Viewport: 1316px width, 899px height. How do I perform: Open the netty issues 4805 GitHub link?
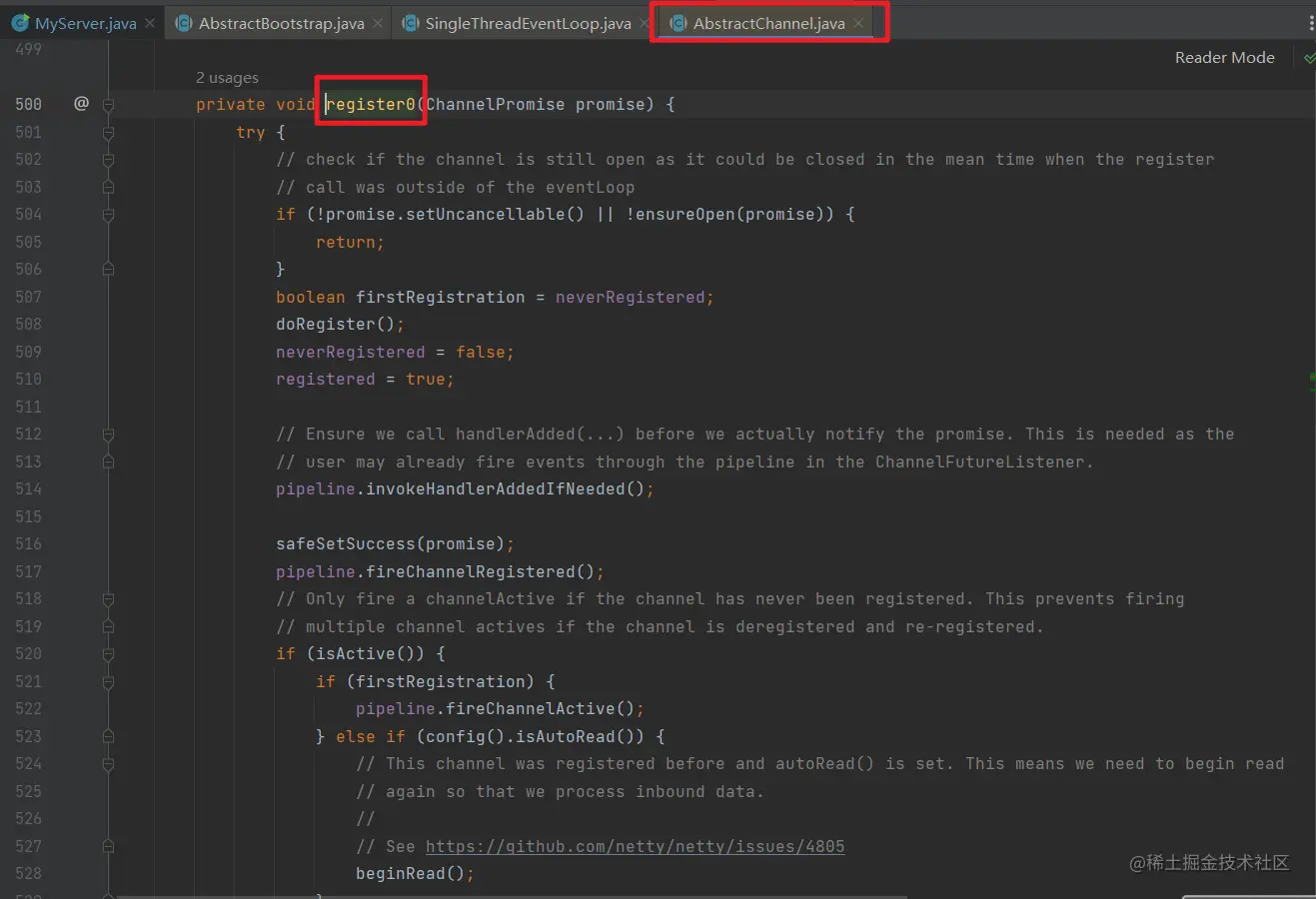(635, 846)
